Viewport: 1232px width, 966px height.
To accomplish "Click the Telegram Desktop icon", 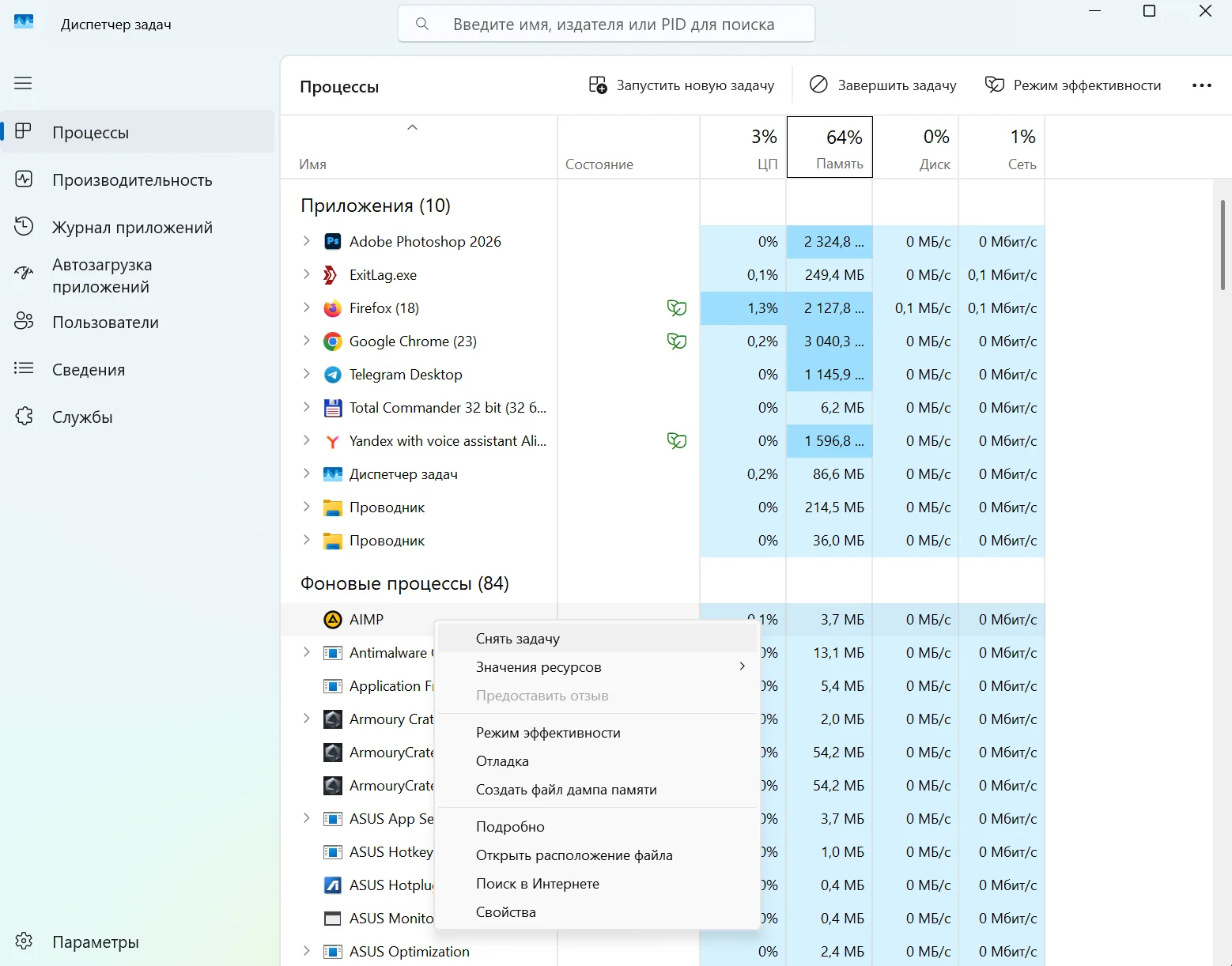I will 333,375.
